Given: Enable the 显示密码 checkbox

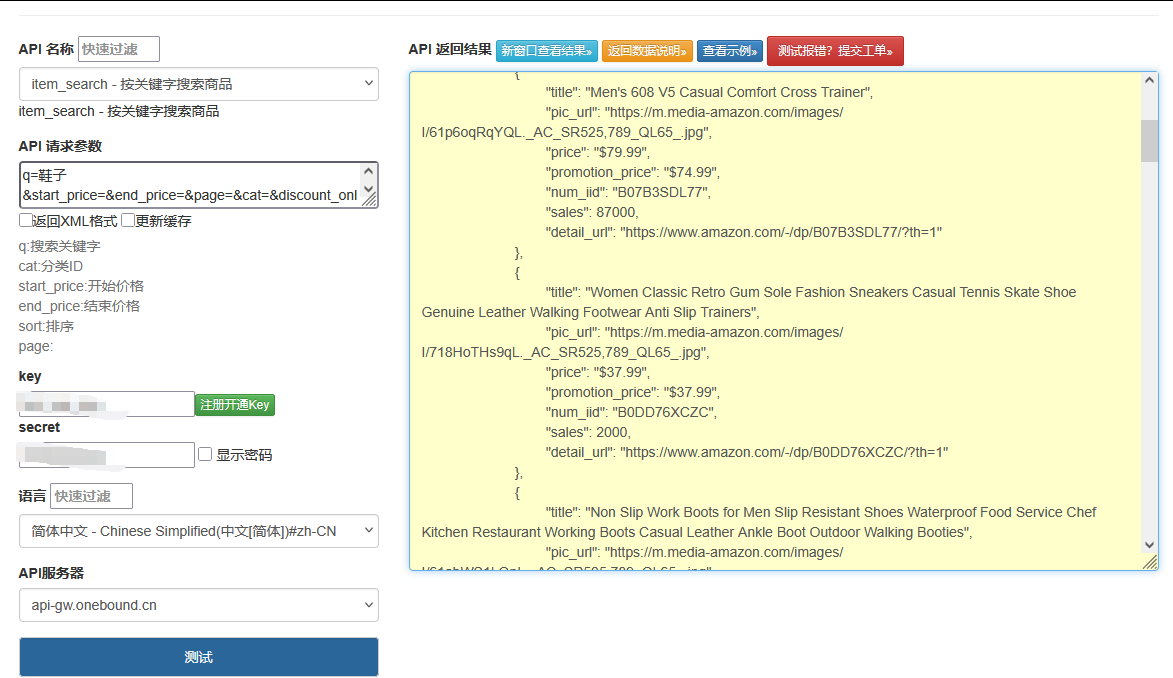Looking at the screenshot, I should 205,454.
